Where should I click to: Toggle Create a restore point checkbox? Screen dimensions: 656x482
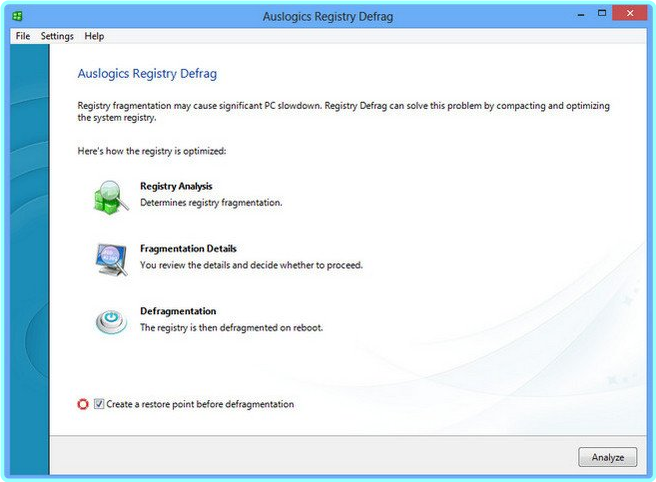pos(99,404)
